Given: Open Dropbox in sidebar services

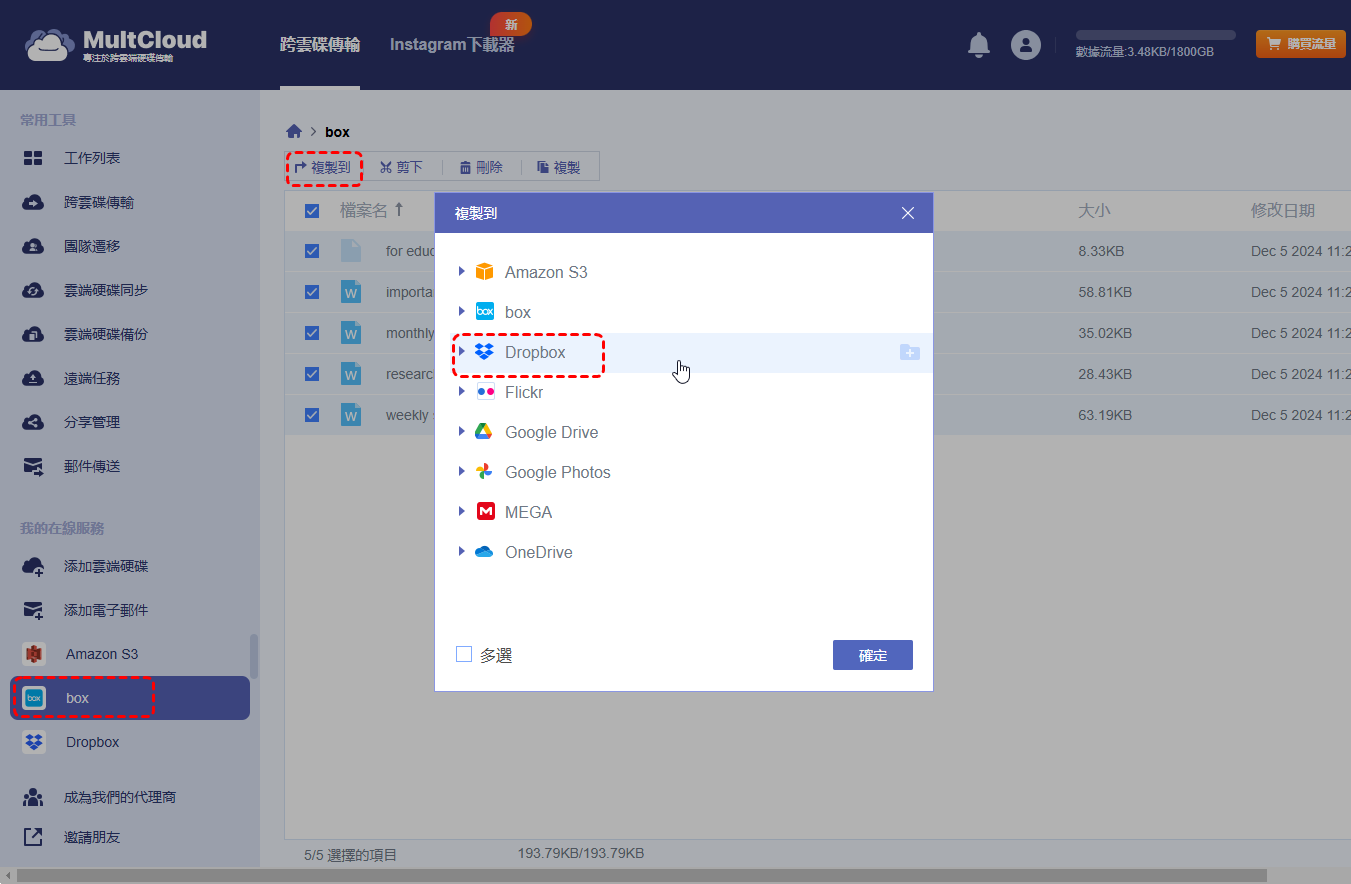Looking at the screenshot, I should pyautogui.click(x=130, y=742).
